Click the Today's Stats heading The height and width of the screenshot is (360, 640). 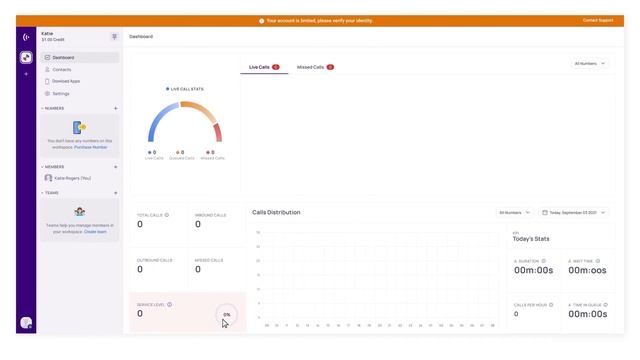click(x=531, y=239)
